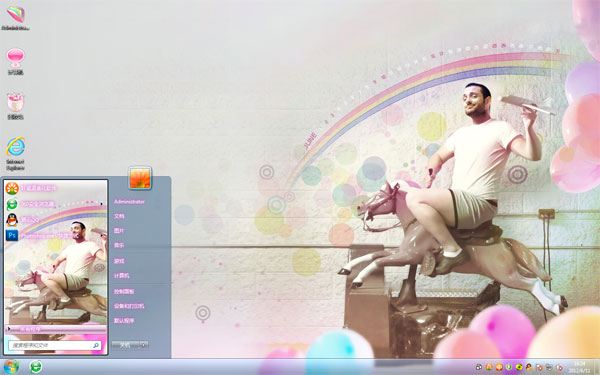Image resolution: width=600 pixels, height=375 pixels.
Task: Click the QQ penguin tray icon
Action: tap(529, 367)
